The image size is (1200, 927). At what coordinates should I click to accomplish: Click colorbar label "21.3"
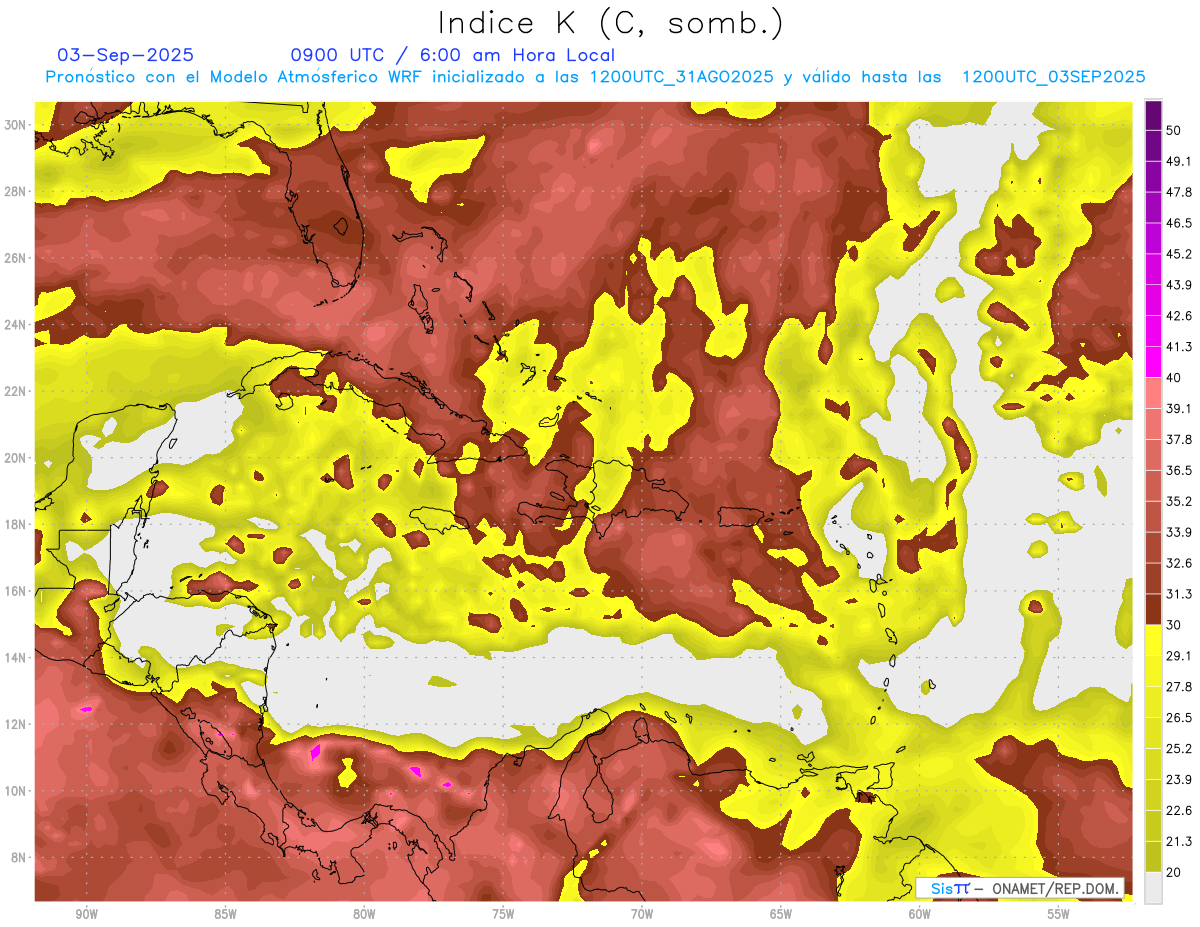point(1179,841)
